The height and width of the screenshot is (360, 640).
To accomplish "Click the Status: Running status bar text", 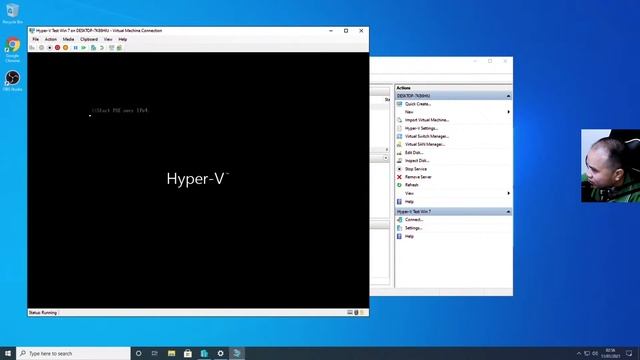I will pyautogui.click(x=43, y=313).
